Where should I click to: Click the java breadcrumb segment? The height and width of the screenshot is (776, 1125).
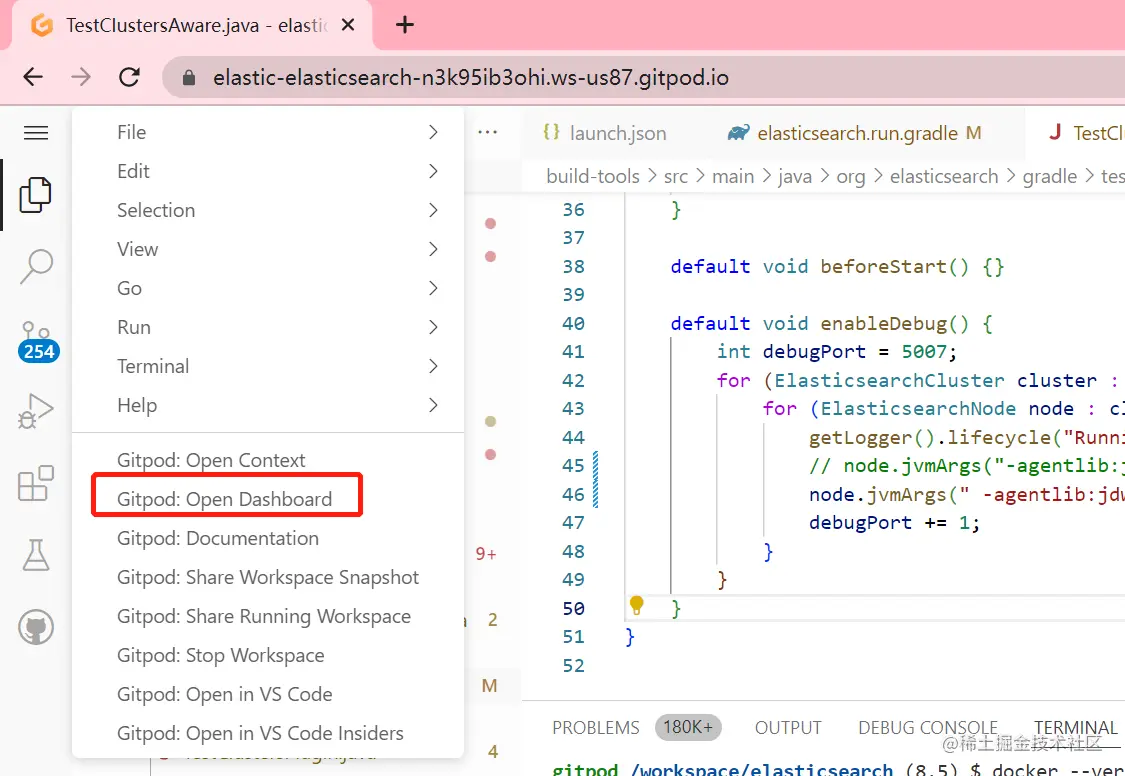click(795, 176)
